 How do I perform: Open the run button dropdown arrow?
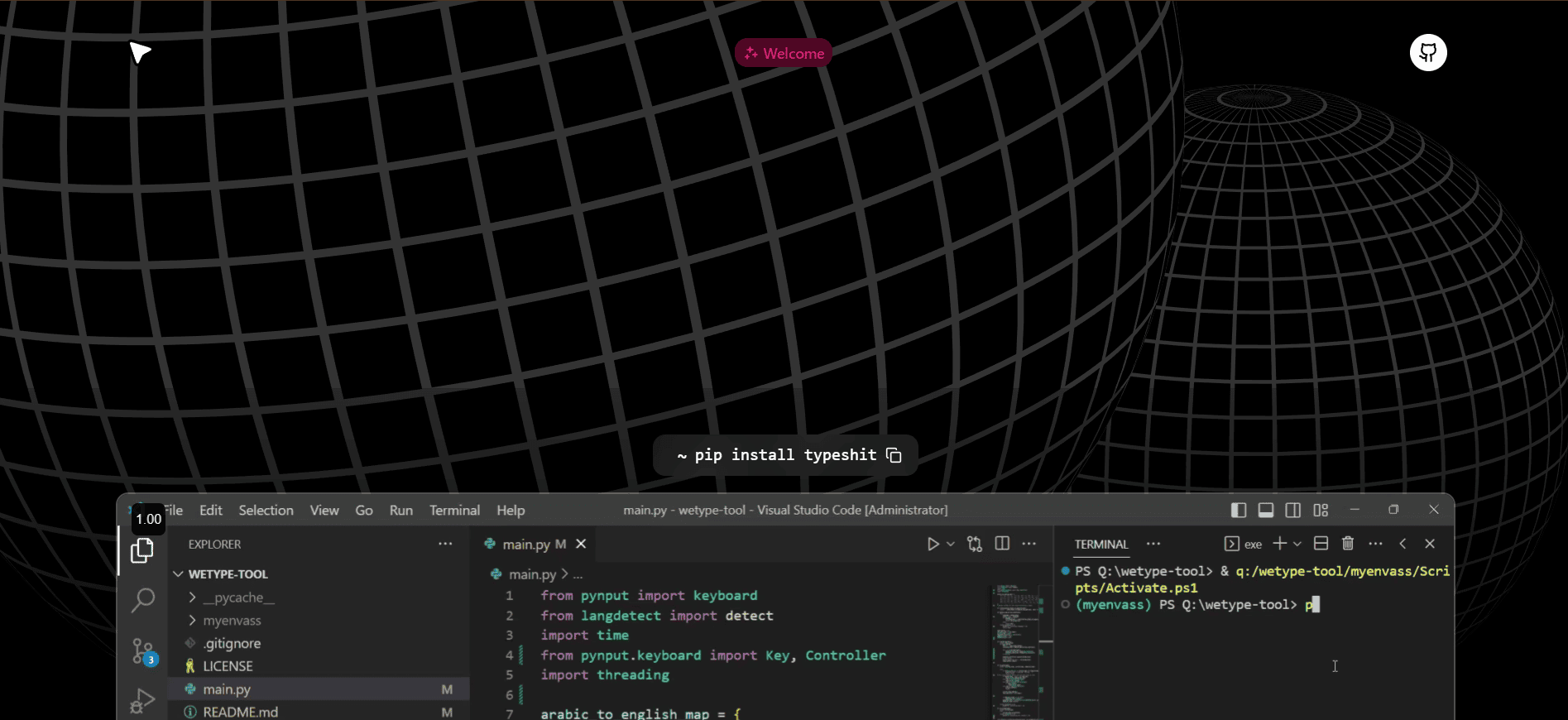tap(951, 544)
